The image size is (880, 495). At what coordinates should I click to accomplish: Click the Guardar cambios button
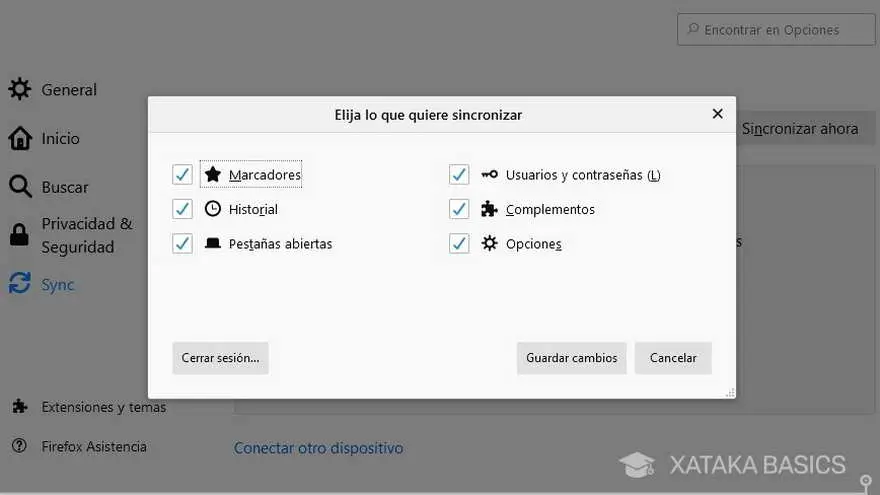(x=571, y=358)
